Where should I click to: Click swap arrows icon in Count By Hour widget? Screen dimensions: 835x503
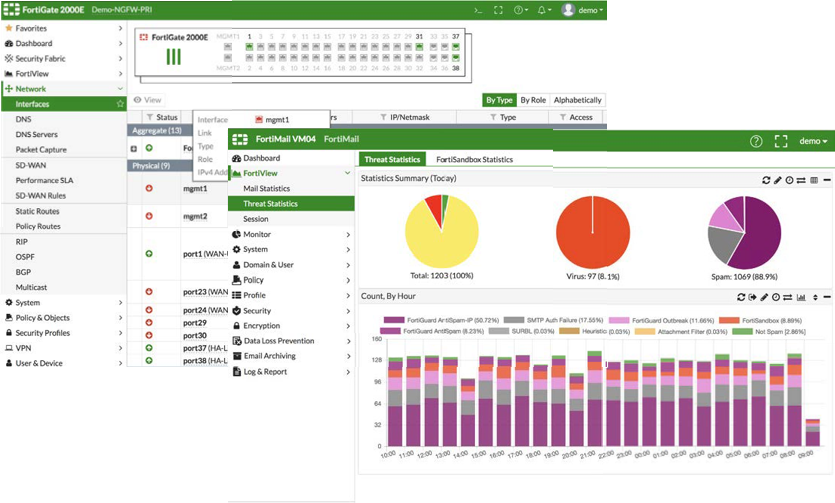[788, 297]
